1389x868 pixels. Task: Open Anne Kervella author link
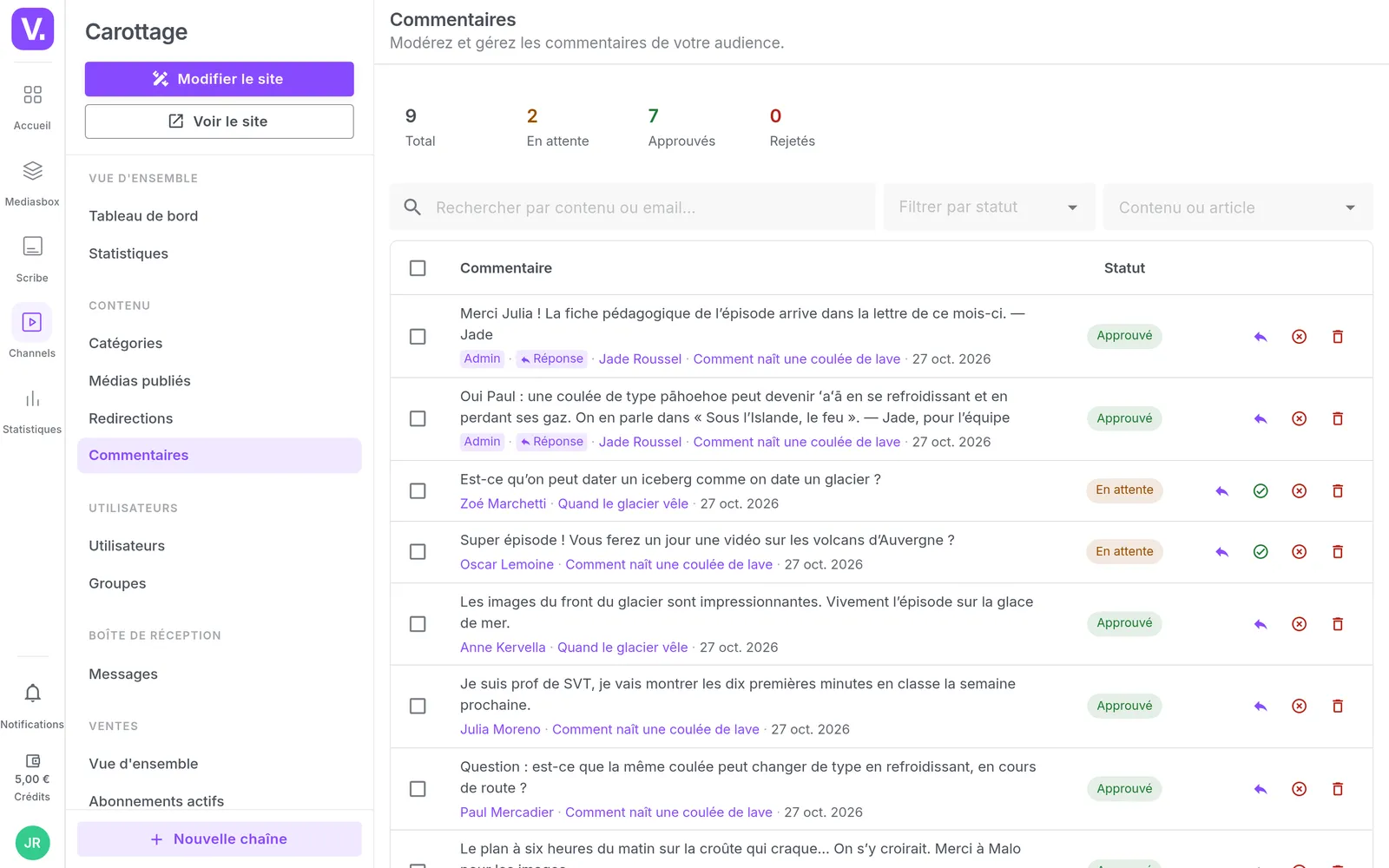(503, 648)
